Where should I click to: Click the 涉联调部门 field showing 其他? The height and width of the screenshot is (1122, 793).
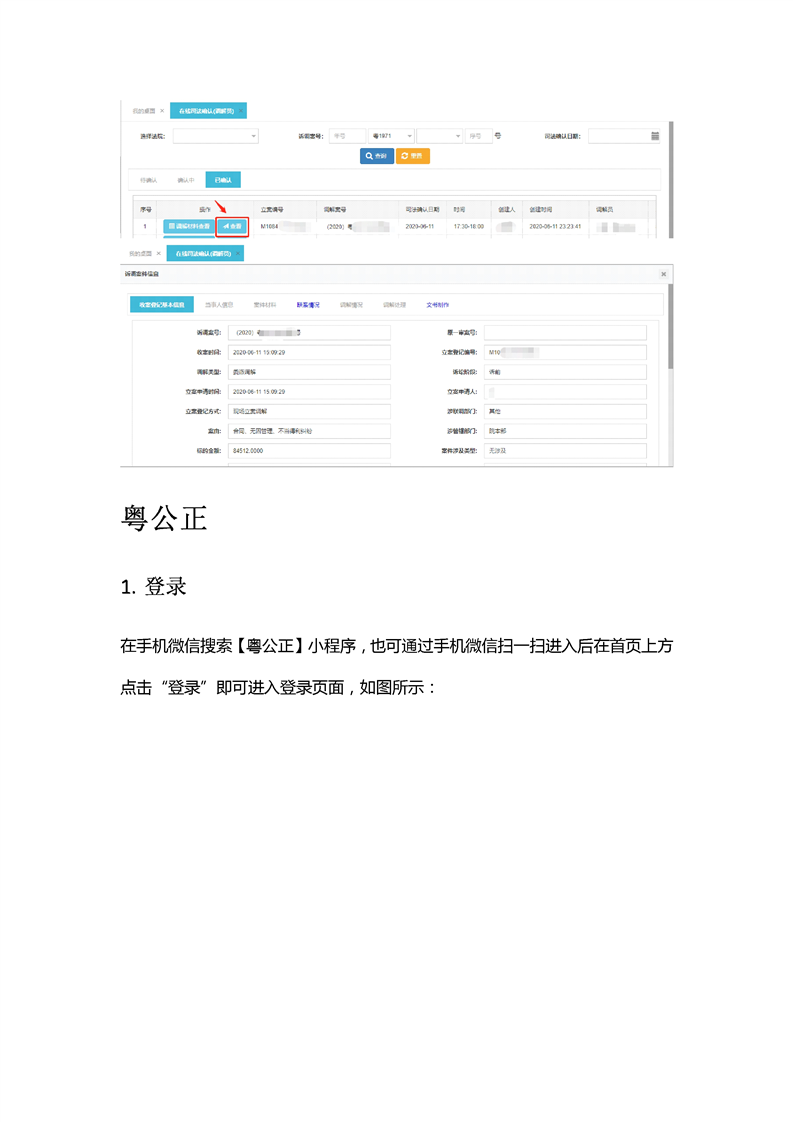pyautogui.click(x=565, y=411)
